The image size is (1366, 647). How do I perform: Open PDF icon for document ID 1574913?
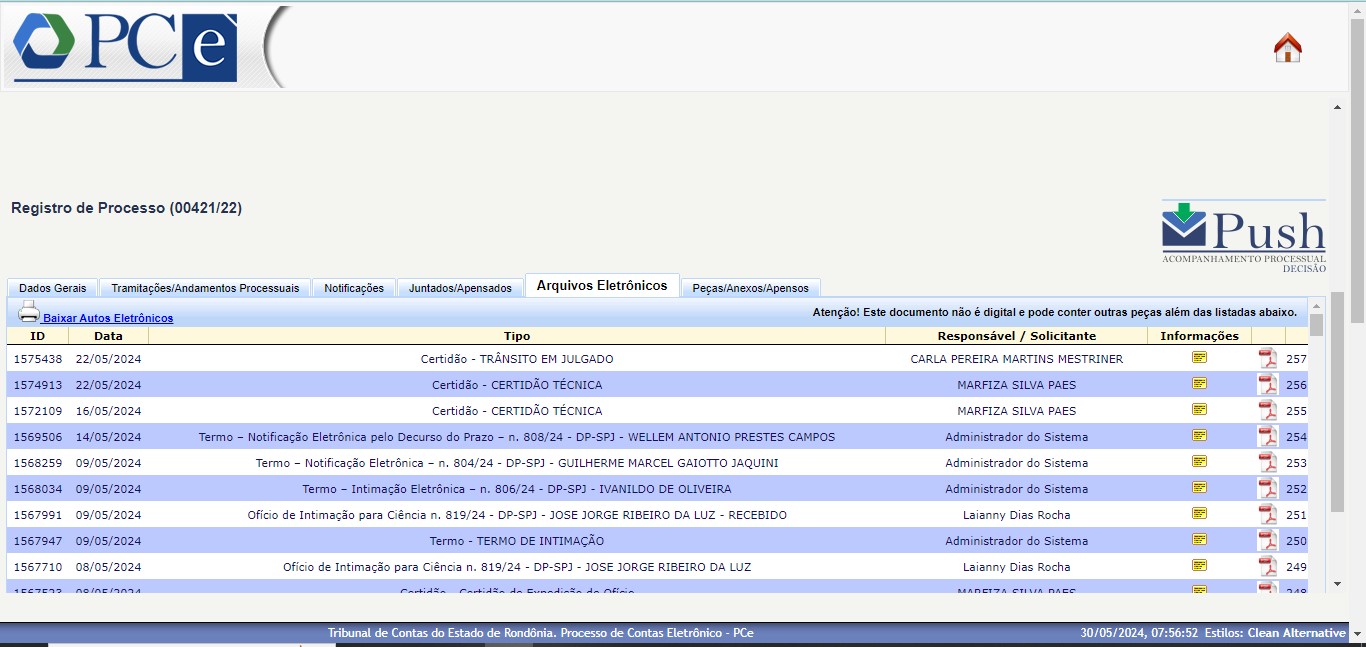click(x=1267, y=385)
